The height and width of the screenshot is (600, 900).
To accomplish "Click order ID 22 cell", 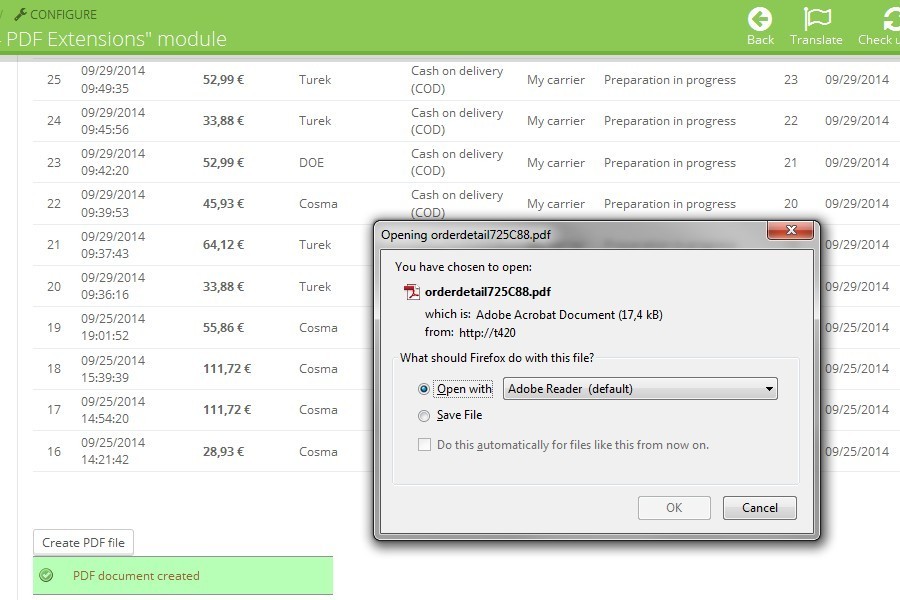I will 54,204.
